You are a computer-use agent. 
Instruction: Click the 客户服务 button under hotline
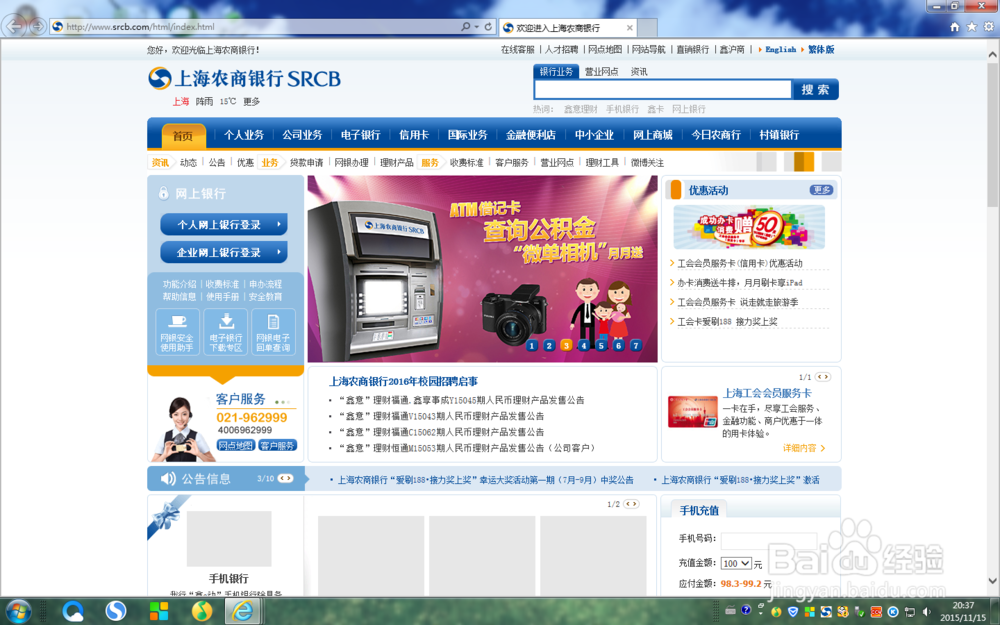pyautogui.click(x=277, y=445)
